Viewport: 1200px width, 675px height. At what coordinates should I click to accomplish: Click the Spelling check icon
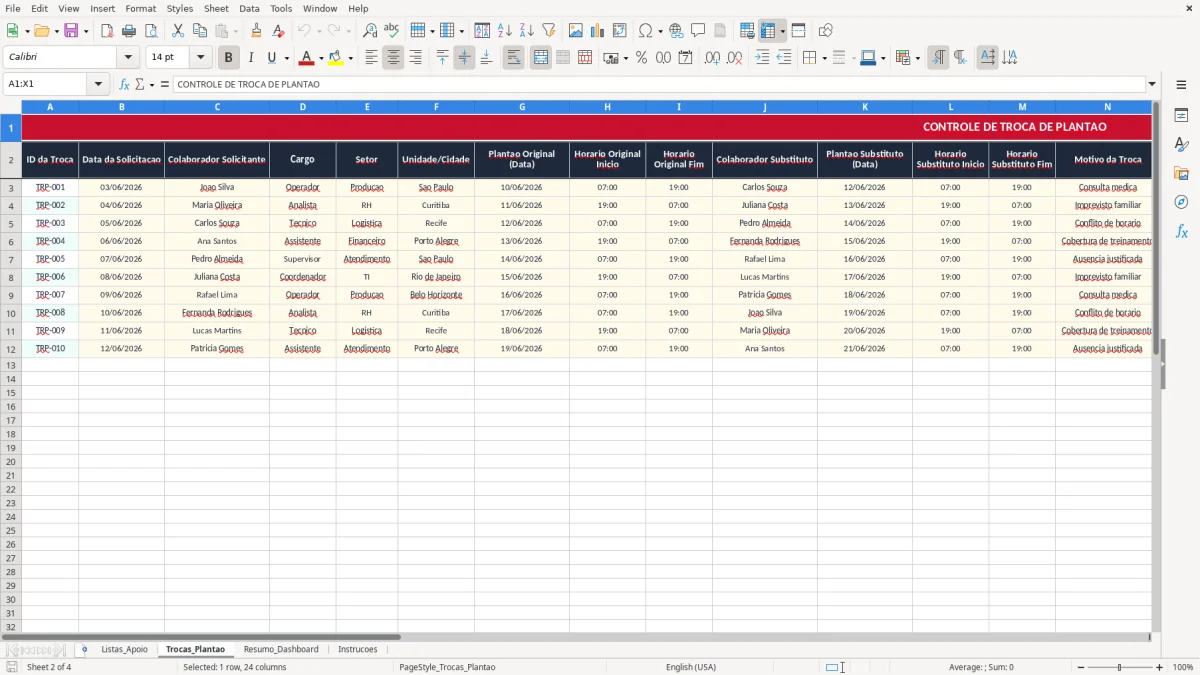pos(392,31)
